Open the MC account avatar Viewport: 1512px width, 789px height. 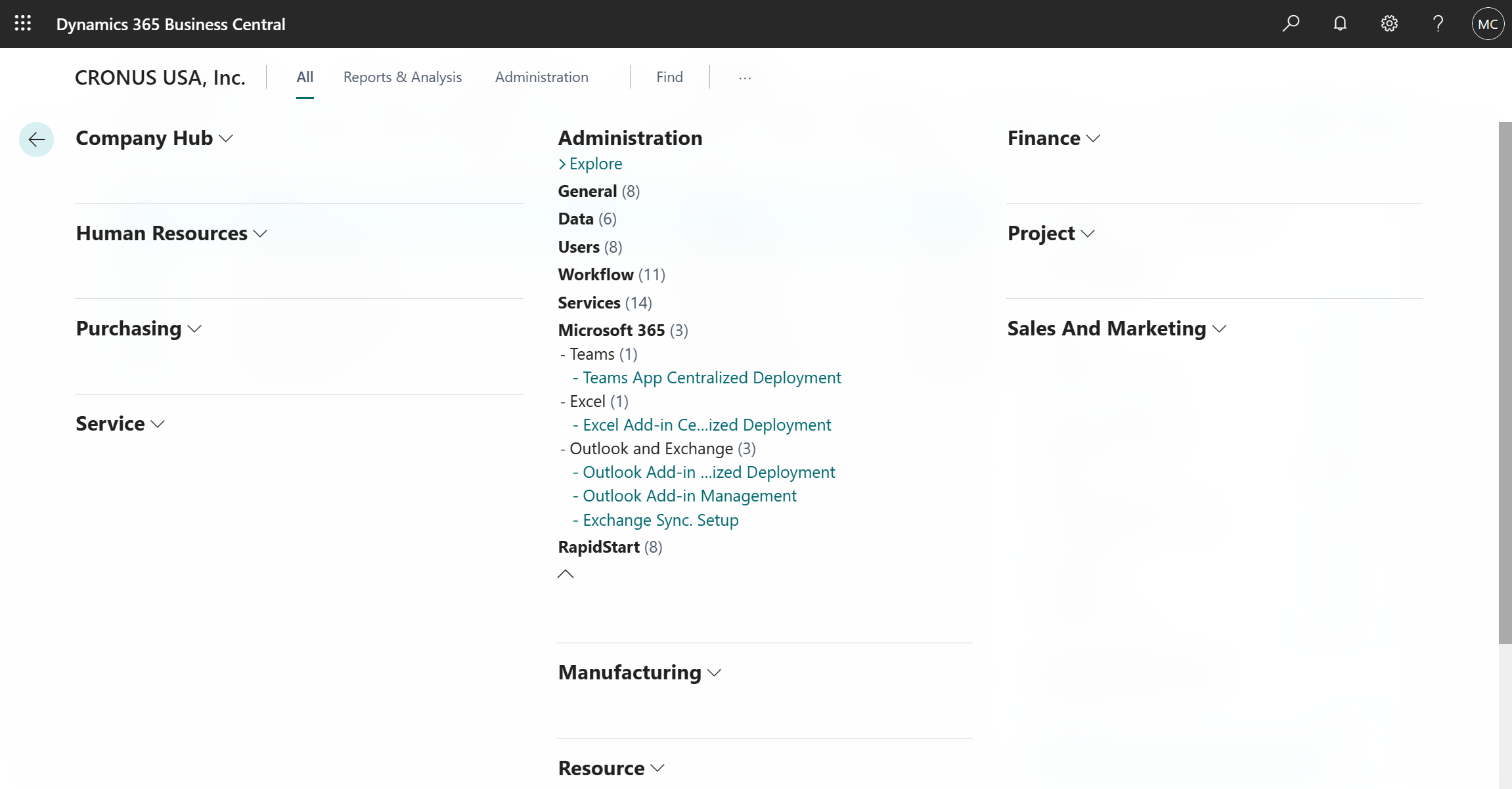1488,23
